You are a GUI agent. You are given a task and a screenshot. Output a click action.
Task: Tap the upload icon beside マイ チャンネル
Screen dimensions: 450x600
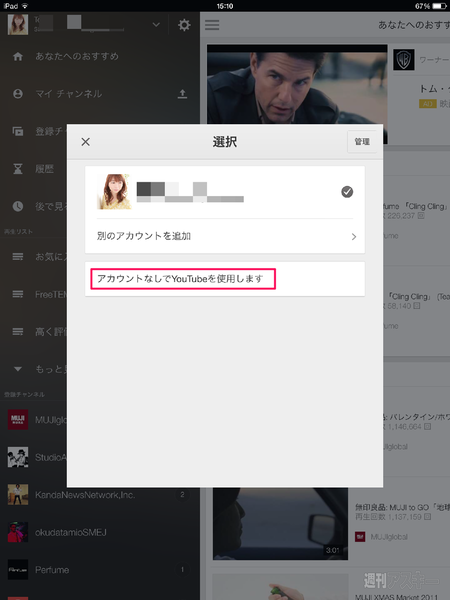coord(183,94)
